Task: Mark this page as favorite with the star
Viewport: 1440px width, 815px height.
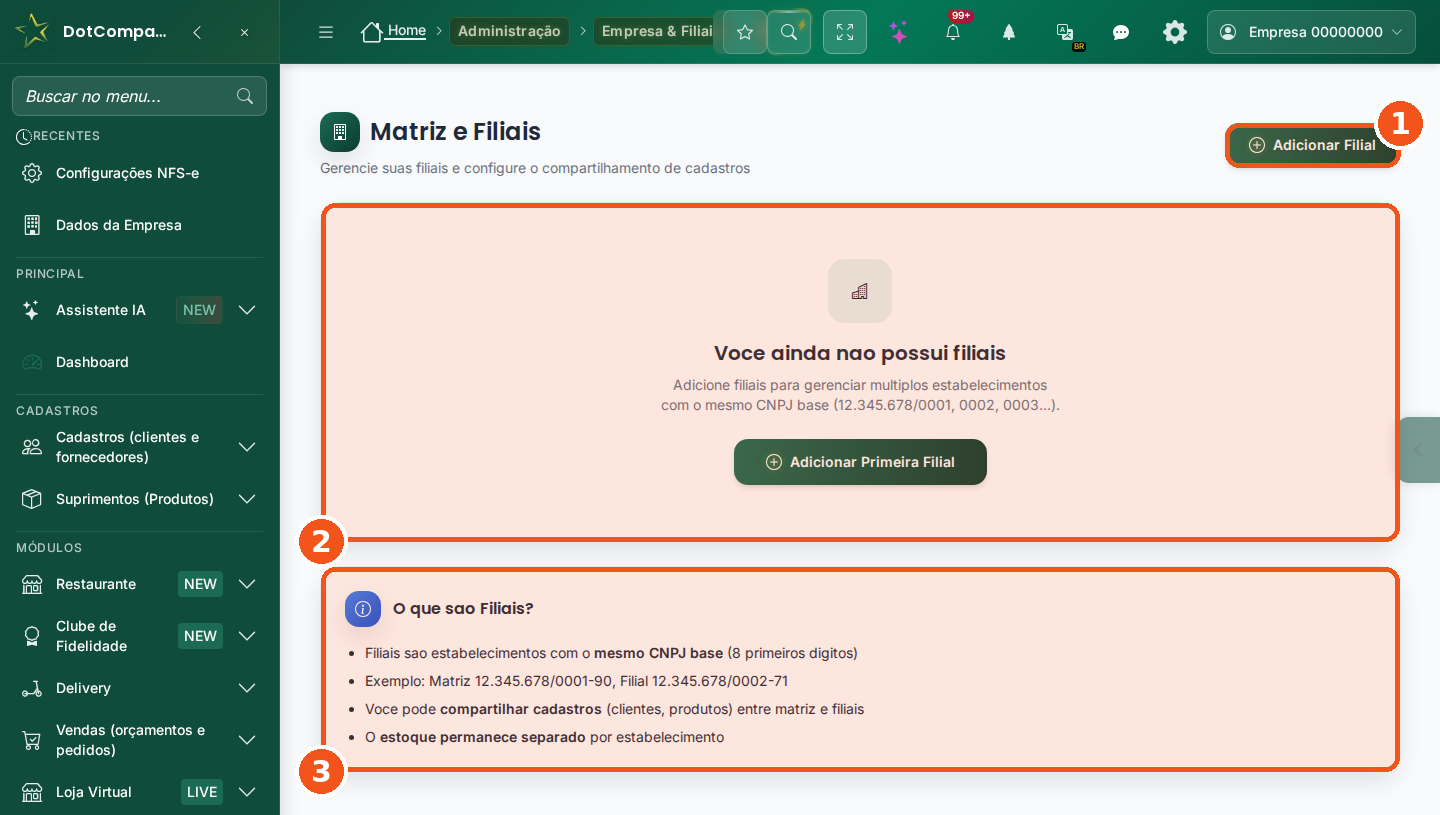Action: (x=745, y=32)
